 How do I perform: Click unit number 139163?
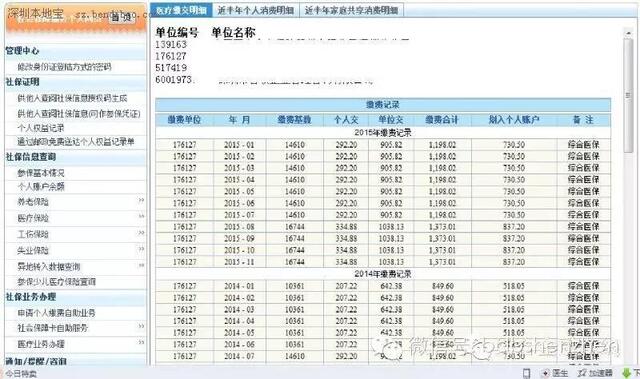(x=171, y=44)
